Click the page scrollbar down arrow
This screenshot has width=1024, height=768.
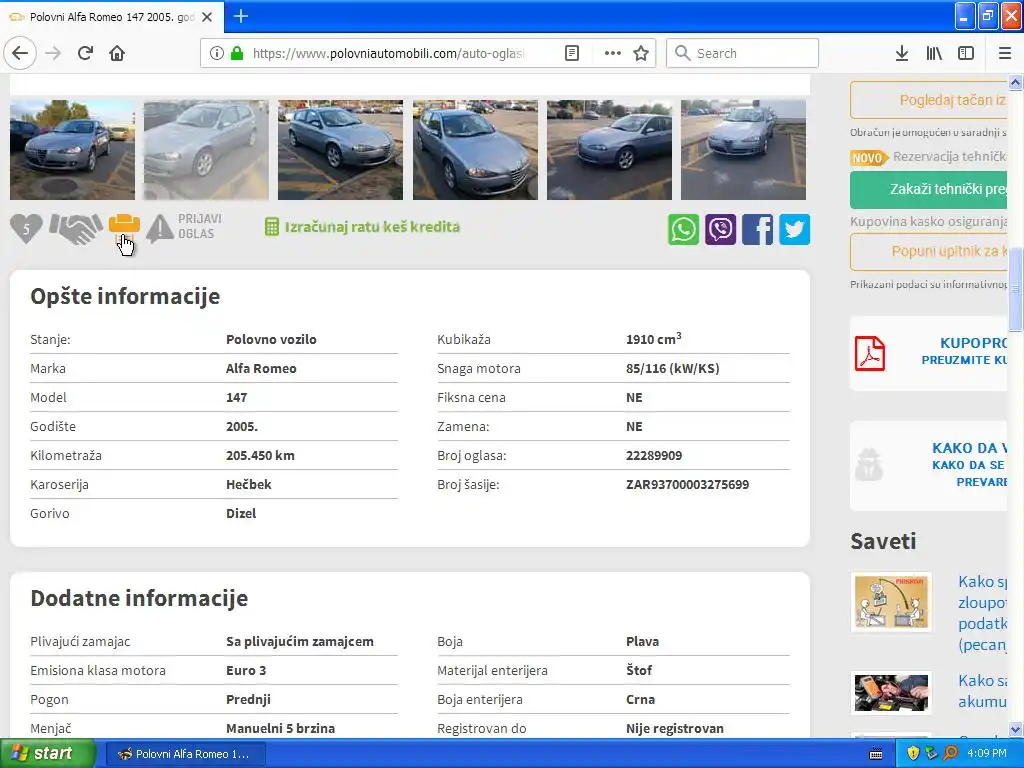point(1015,729)
